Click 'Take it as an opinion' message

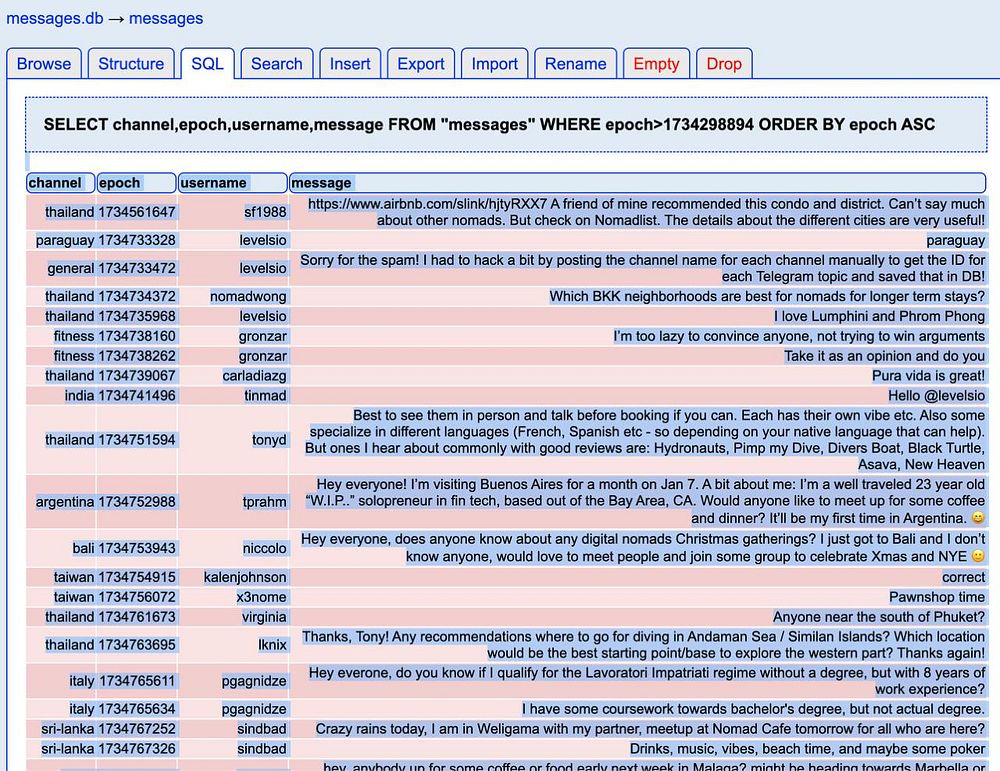(885, 356)
